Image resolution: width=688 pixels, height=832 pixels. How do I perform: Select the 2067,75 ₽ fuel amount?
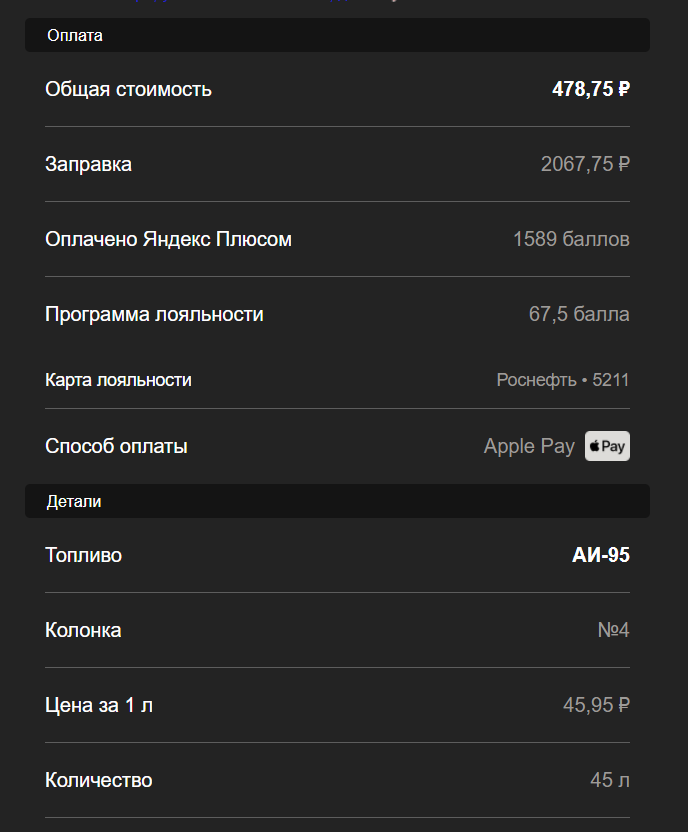(585, 164)
